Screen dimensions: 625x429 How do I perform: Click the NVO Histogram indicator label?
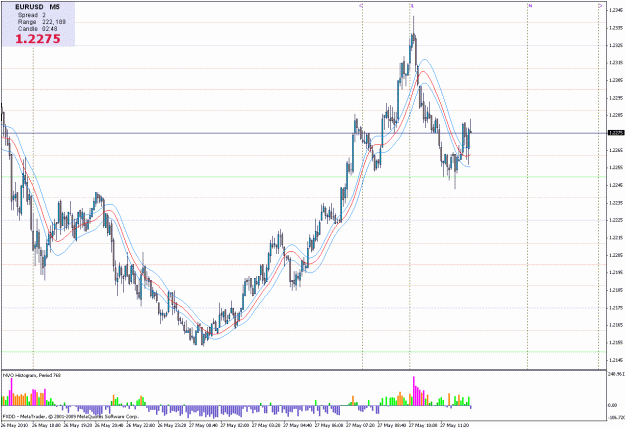[x=32, y=375]
